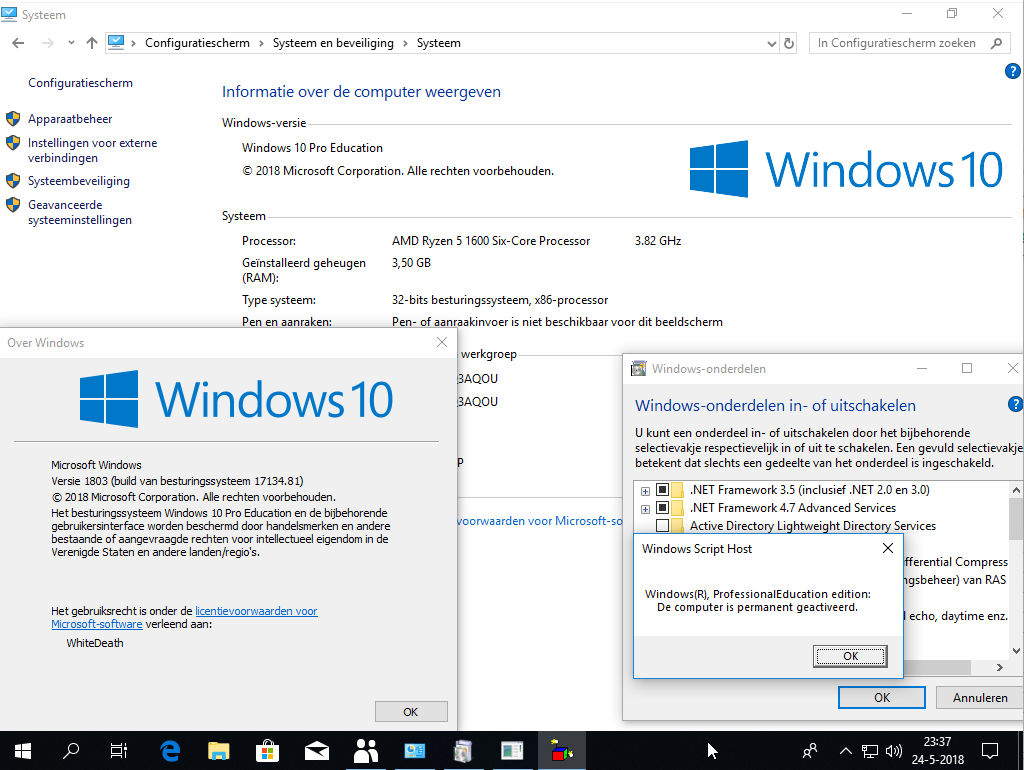Open the Action Center notification icon
Viewport: 1024px width, 770px height.
[990, 751]
